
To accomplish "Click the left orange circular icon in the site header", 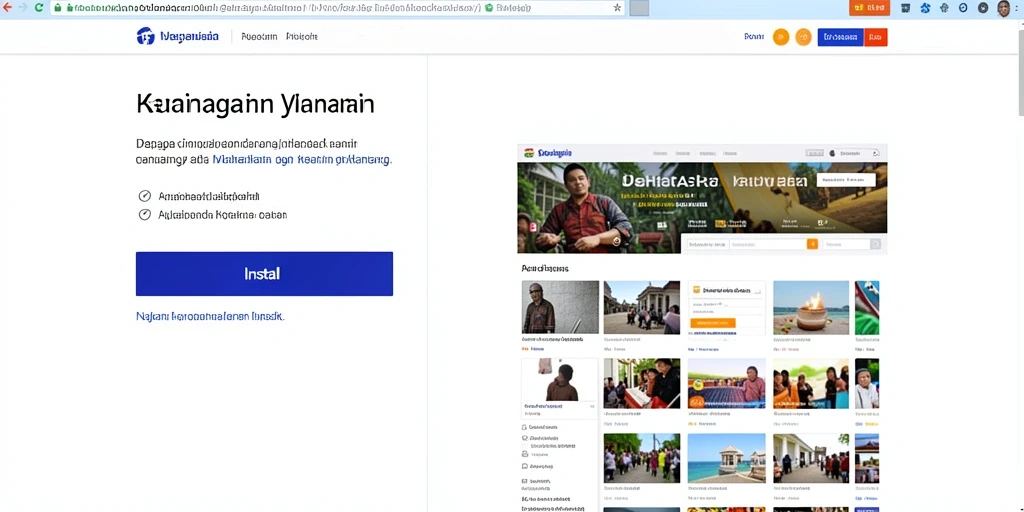I will [x=781, y=37].
